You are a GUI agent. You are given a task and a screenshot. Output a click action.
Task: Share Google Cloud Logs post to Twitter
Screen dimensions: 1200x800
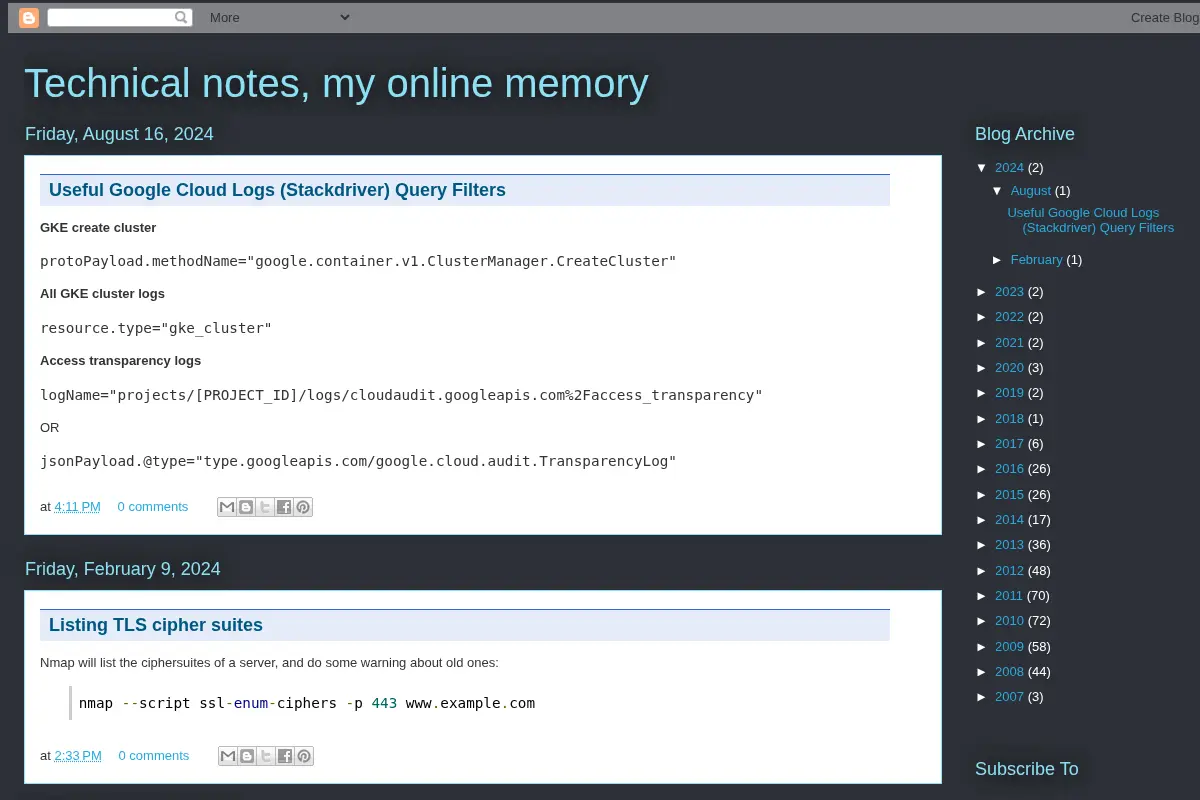point(265,507)
